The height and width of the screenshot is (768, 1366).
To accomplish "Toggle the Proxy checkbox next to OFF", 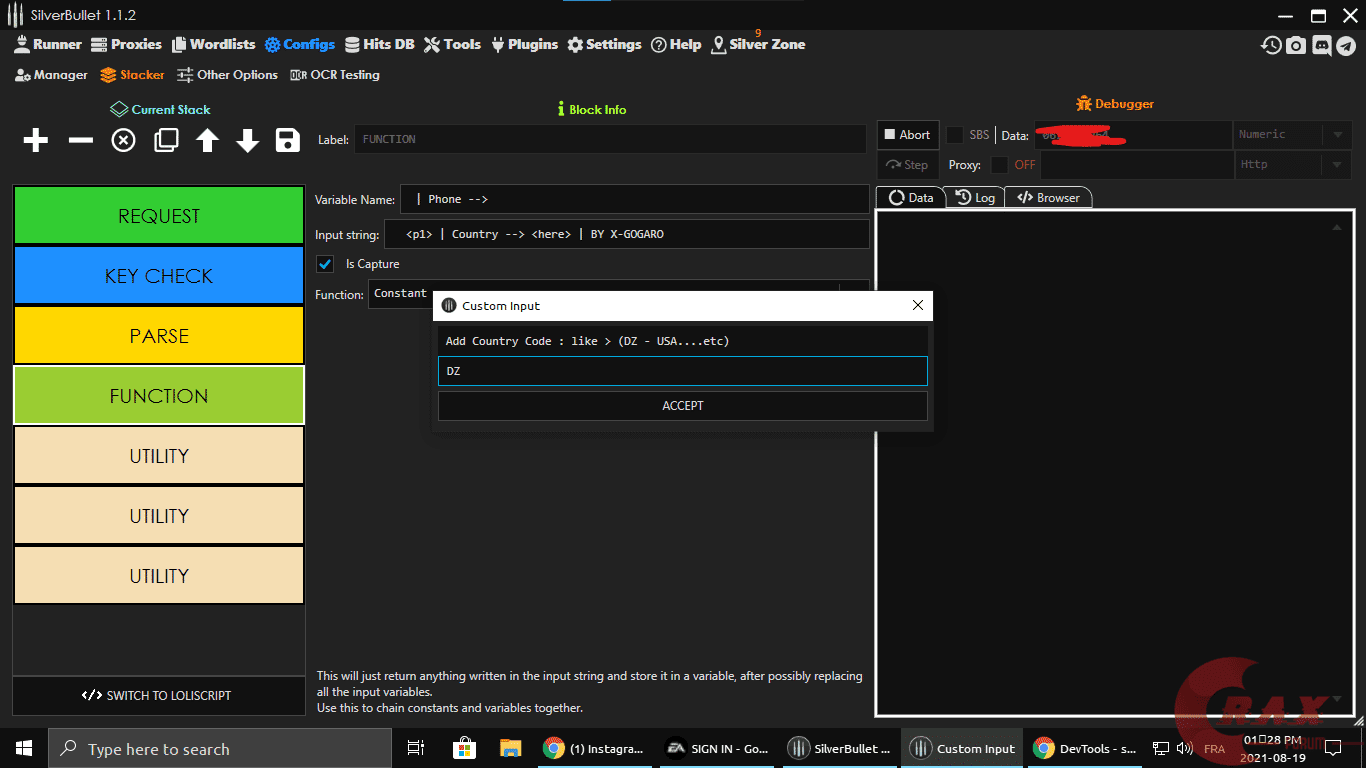I will pos(999,165).
